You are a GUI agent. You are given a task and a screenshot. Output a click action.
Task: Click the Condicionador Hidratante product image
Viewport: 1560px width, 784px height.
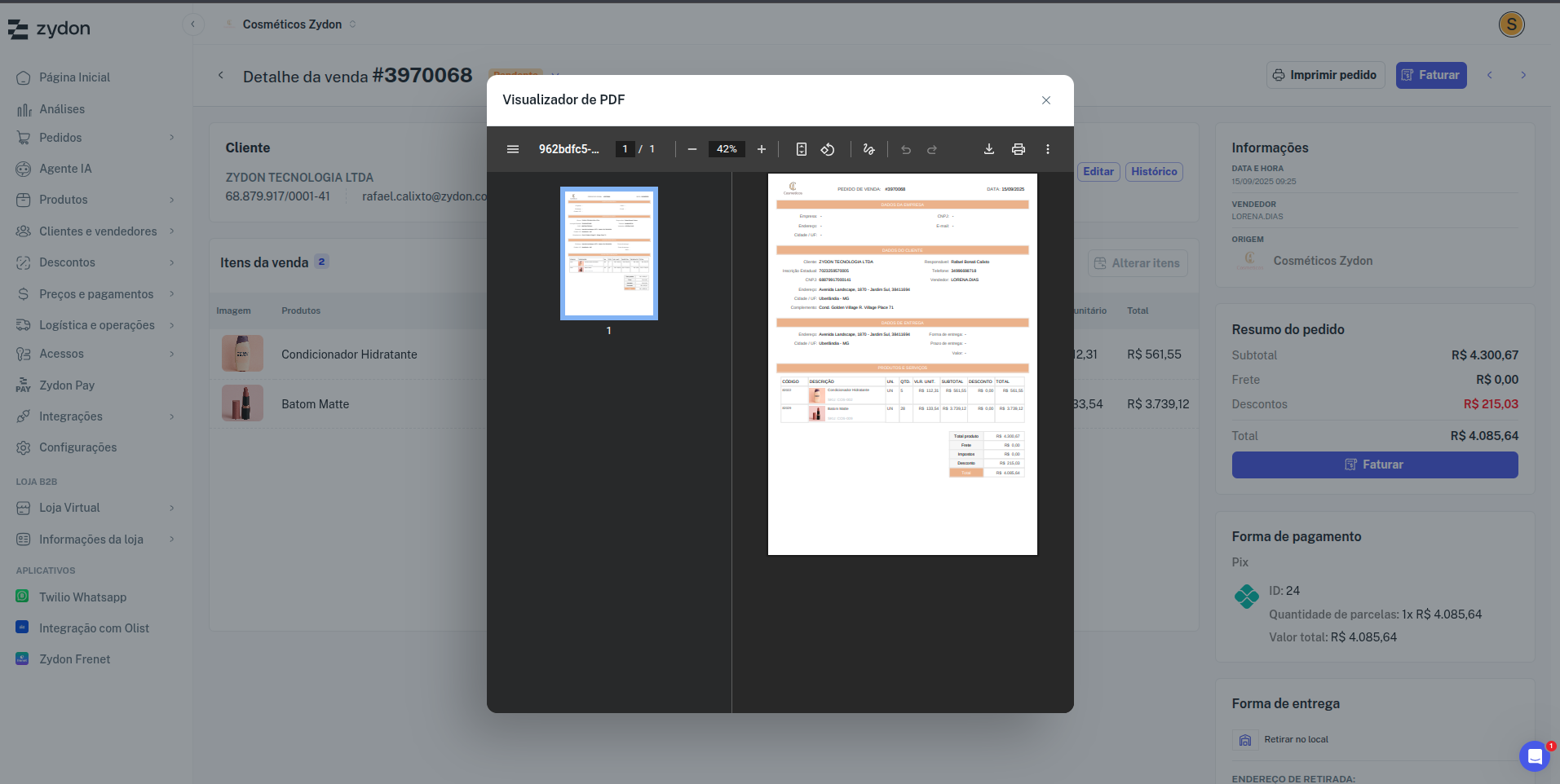pyautogui.click(x=242, y=354)
